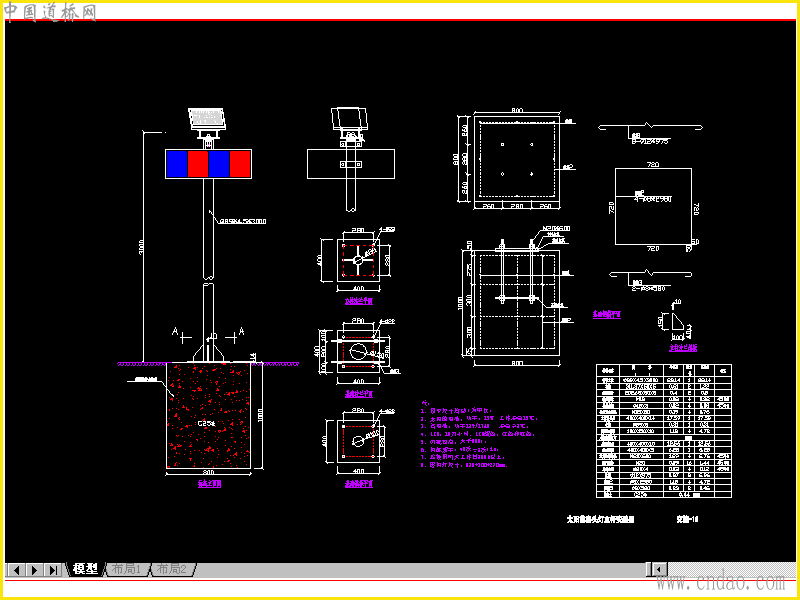
Task: Select the materials quantity table
Action: tap(664, 431)
